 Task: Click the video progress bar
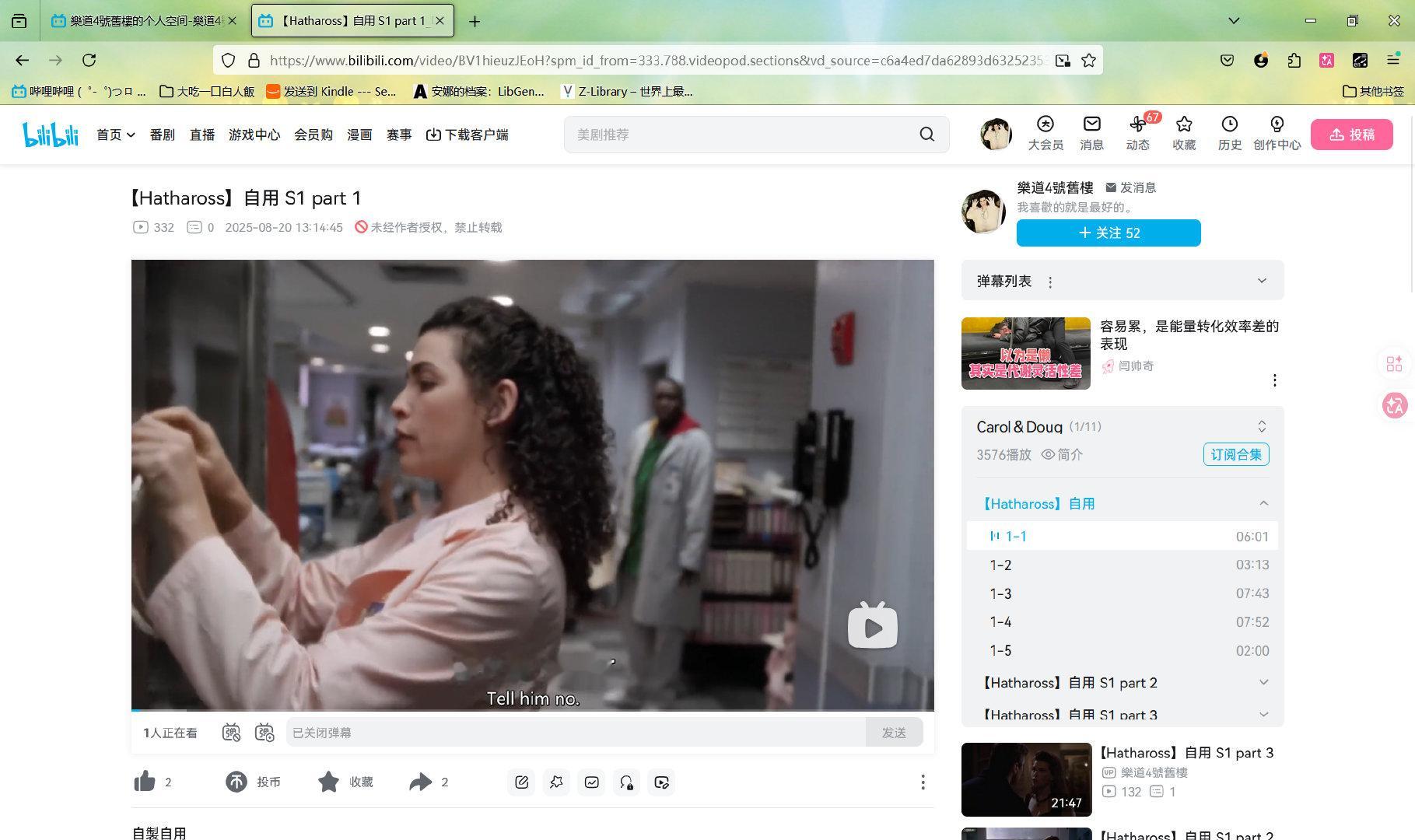pos(532,710)
